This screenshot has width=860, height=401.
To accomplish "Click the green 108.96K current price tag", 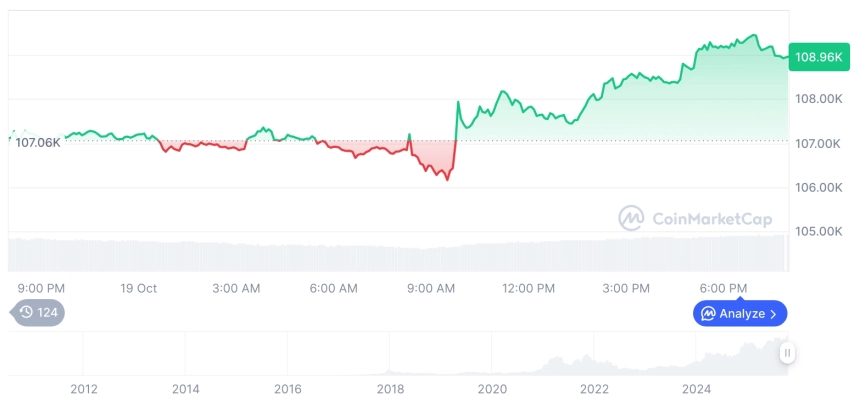I will pyautogui.click(x=817, y=57).
